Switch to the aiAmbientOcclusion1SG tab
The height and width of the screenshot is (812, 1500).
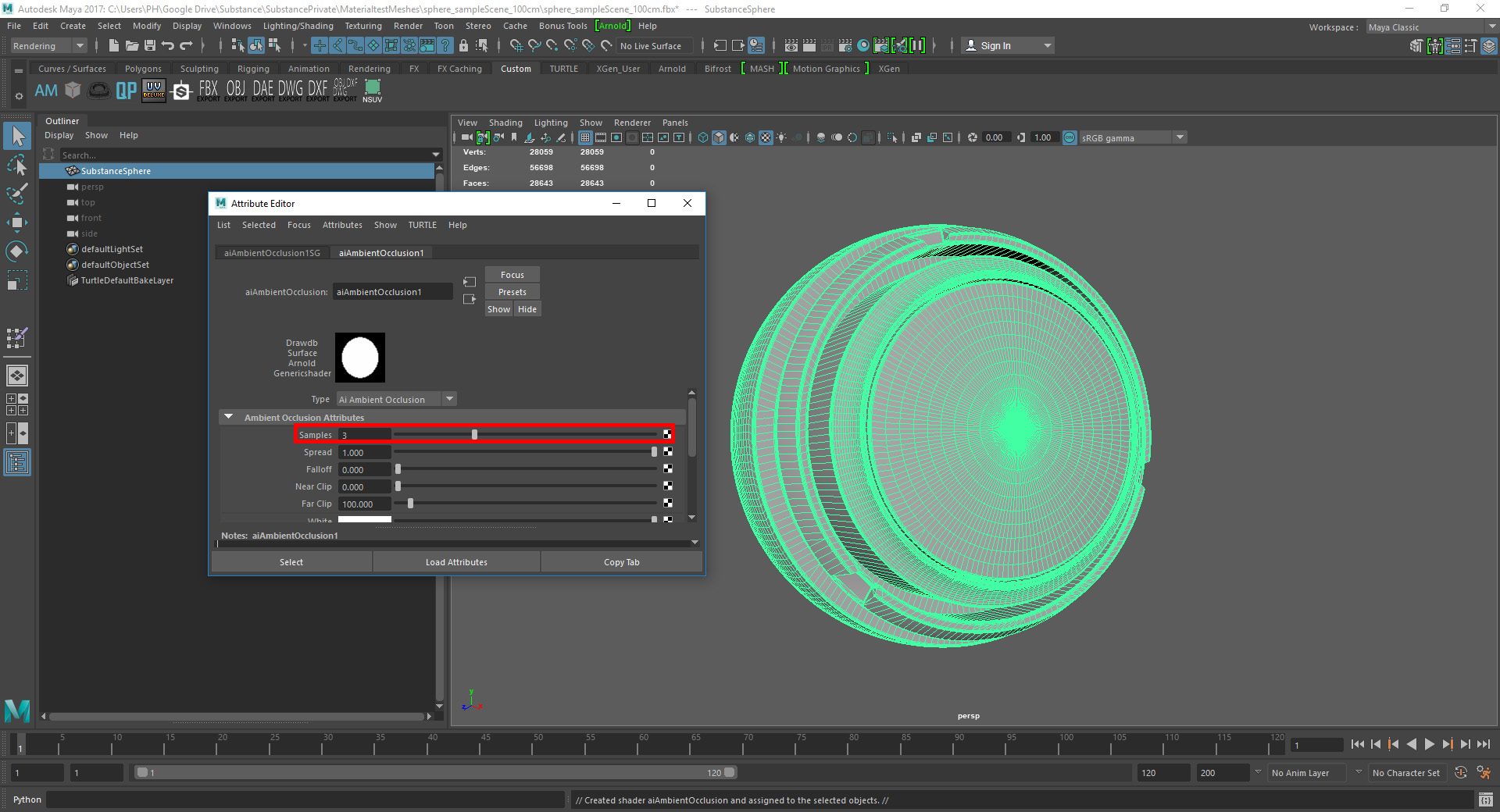tap(272, 253)
